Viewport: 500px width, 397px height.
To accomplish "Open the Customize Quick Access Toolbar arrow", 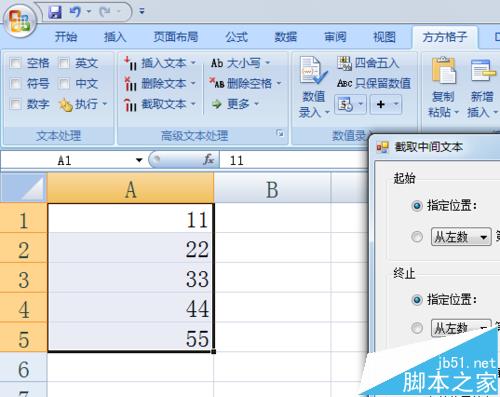I will click(x=142, y=12).
